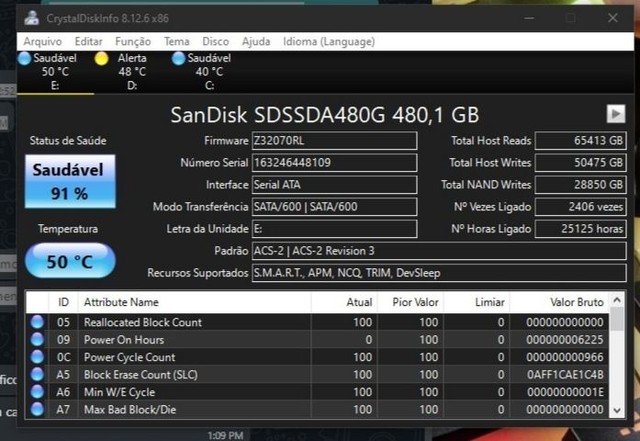Screen dimensions: 640x441
Task: Click the Interface field showing Serial ATA
Action: [334, 185]
